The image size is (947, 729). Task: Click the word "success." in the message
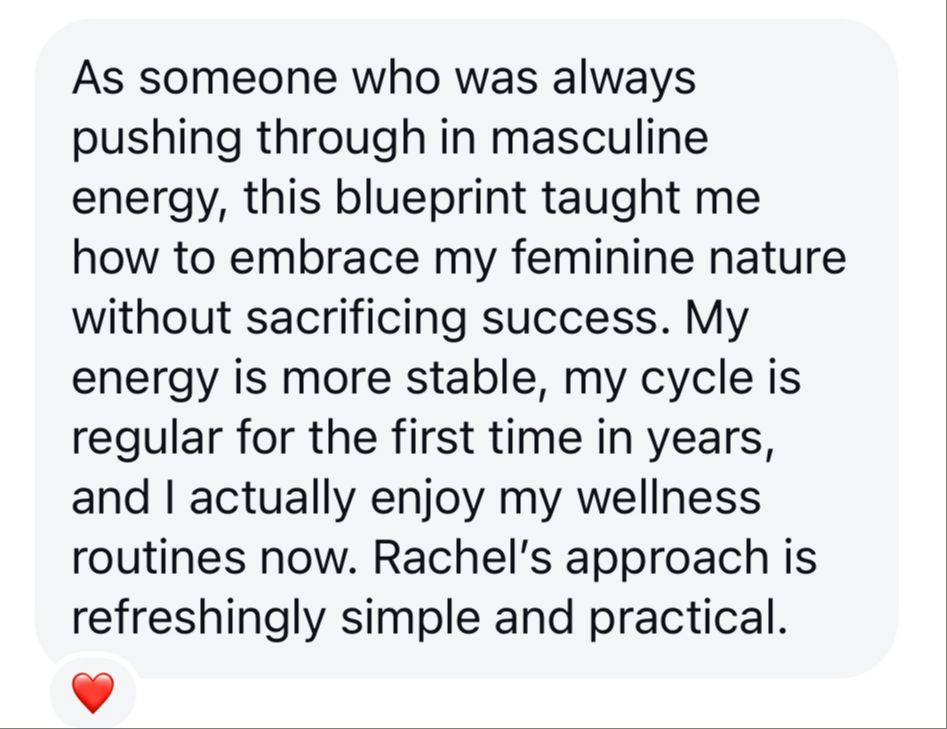tap(576, 319)
